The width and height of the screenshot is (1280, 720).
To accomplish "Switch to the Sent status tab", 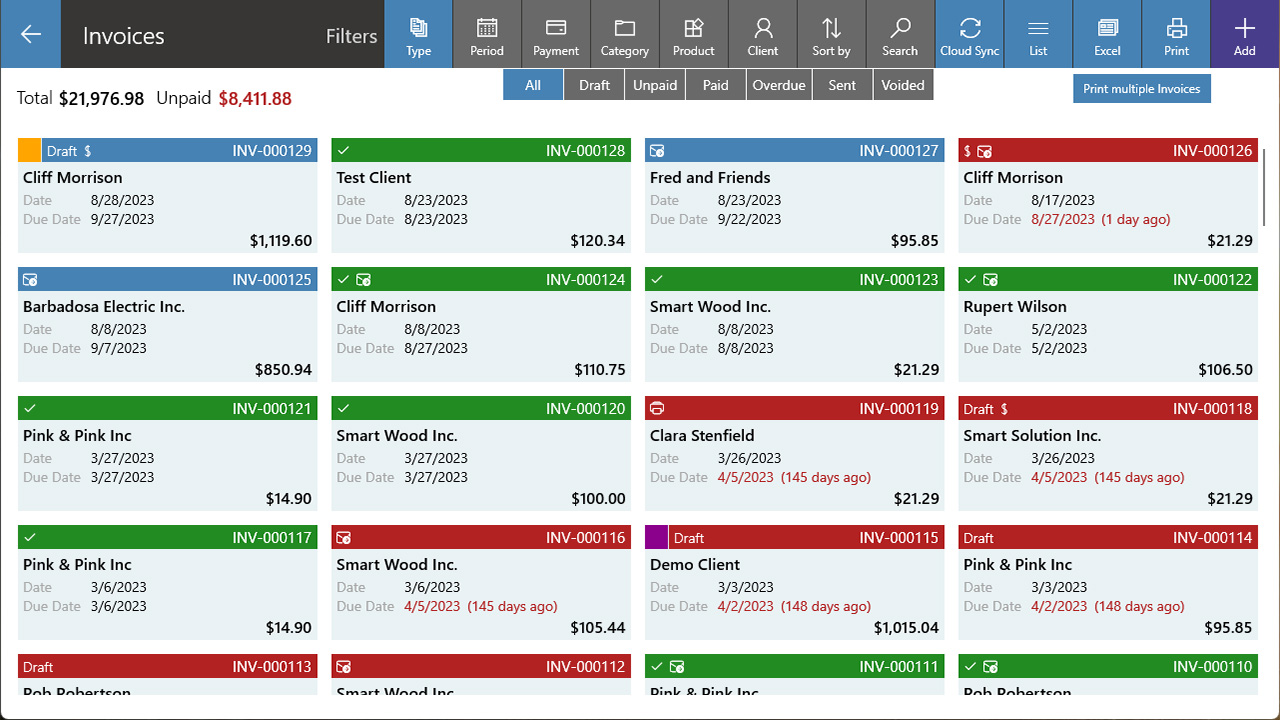I will click(x=843, y=85).
